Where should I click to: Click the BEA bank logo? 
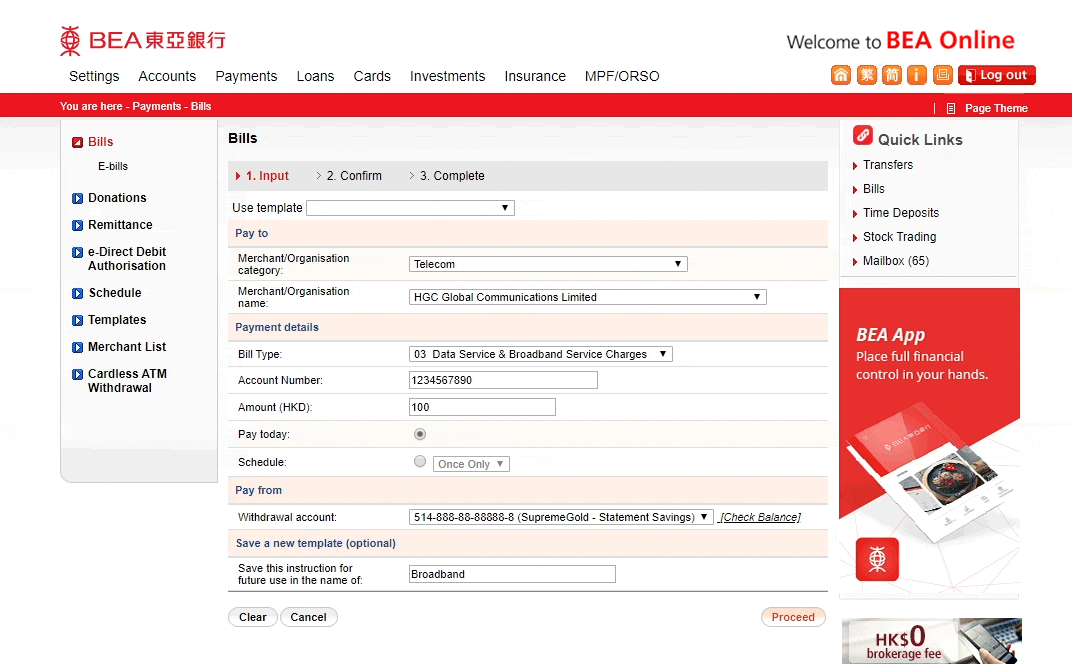point(143,40)
